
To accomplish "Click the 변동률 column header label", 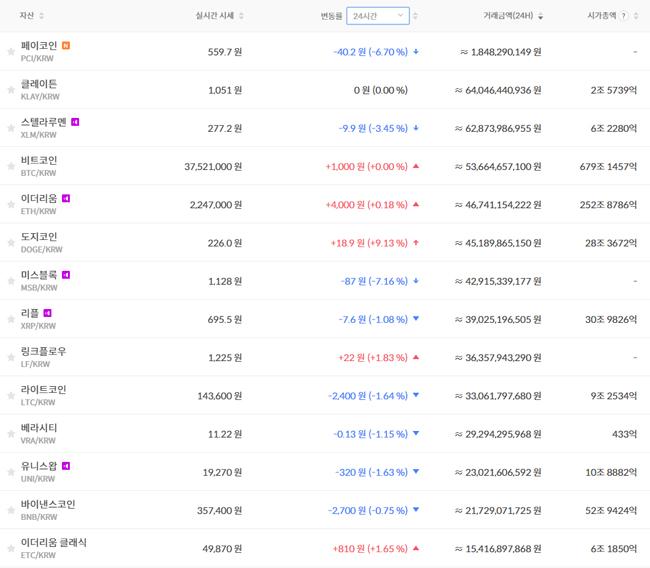I will click(330, 16).
